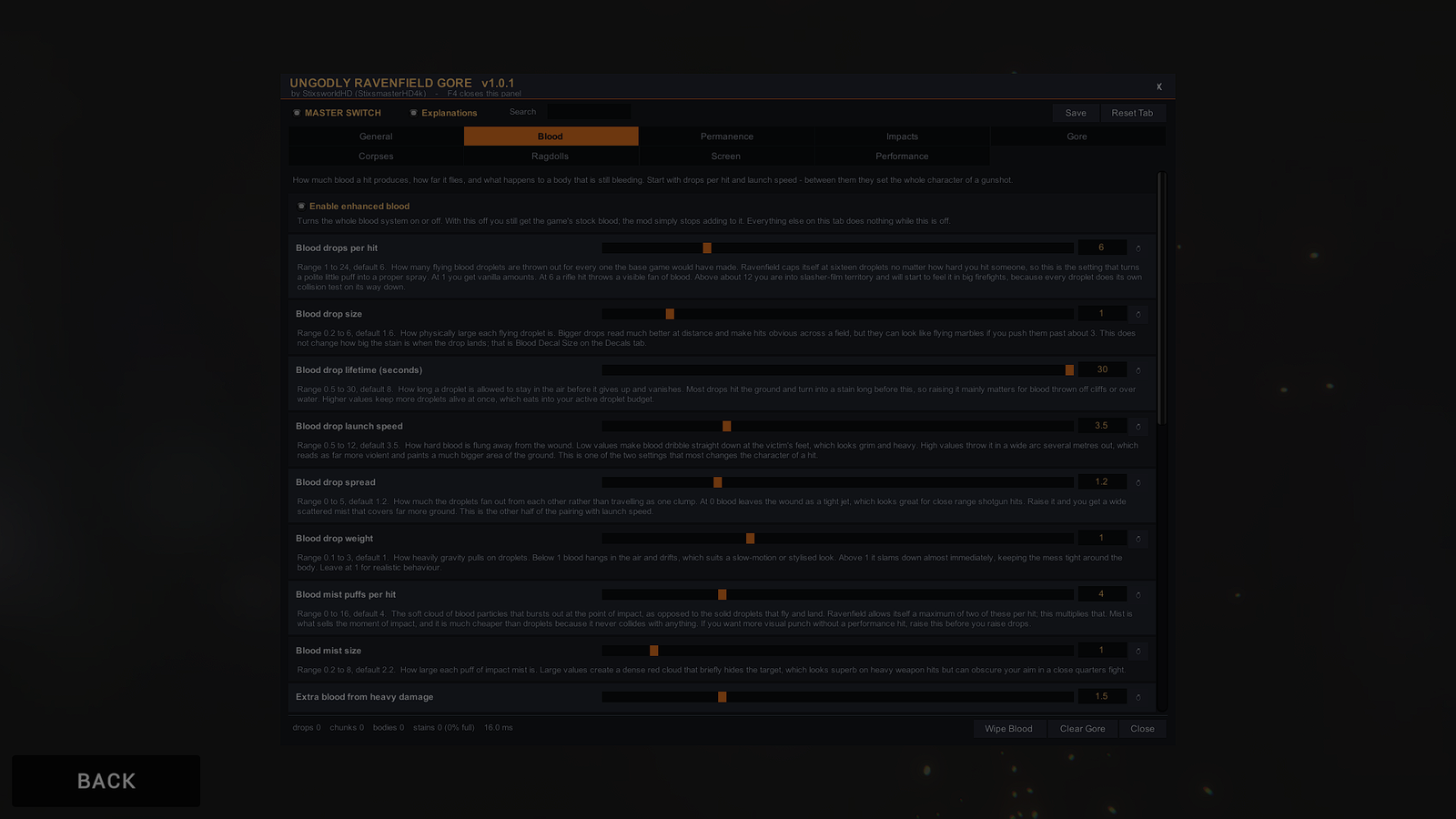
Task: Switch to the Permanence tab
Action: [726, 136]
